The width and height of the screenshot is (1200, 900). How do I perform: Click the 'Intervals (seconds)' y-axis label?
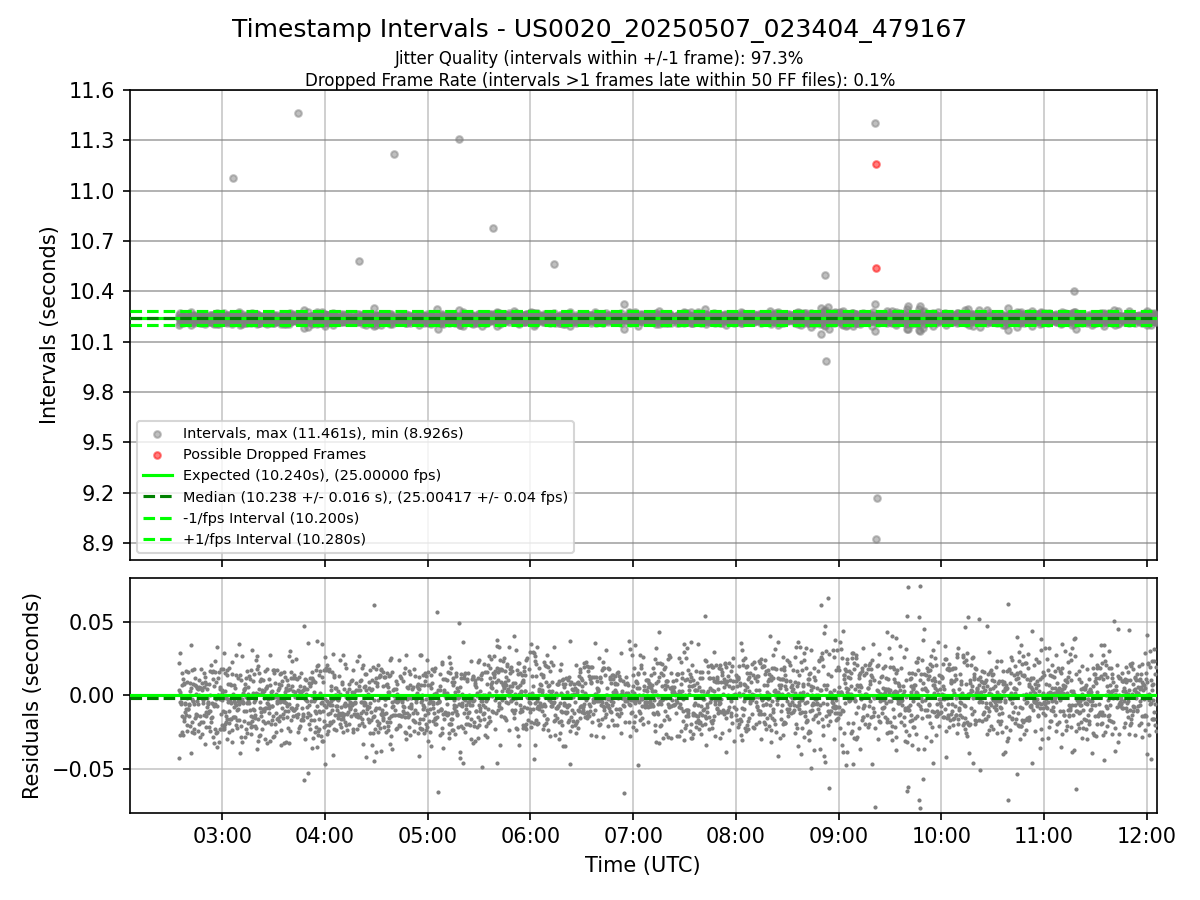pyautogui.click(x=49, y=325)
